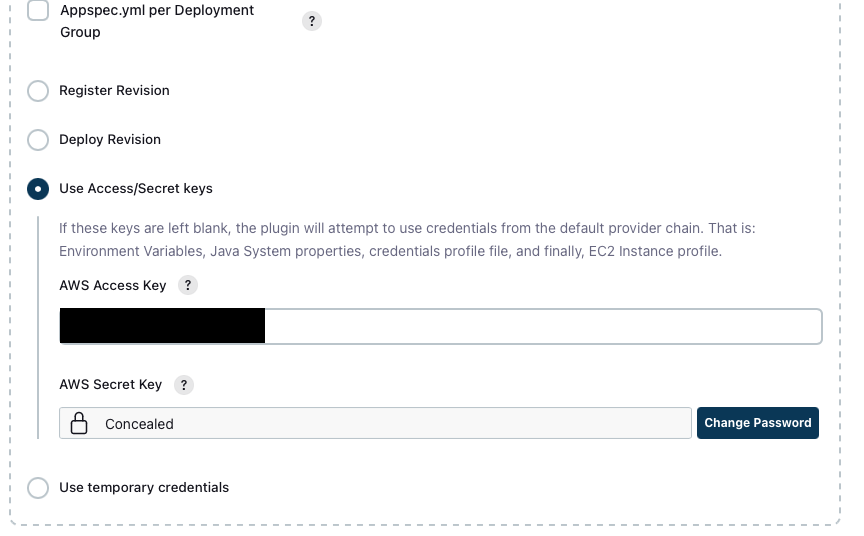Screen dimensions: 864x536
Task: Enable Appspec.yml per Deployment Group checkbox
Action: tap(38, 10)
